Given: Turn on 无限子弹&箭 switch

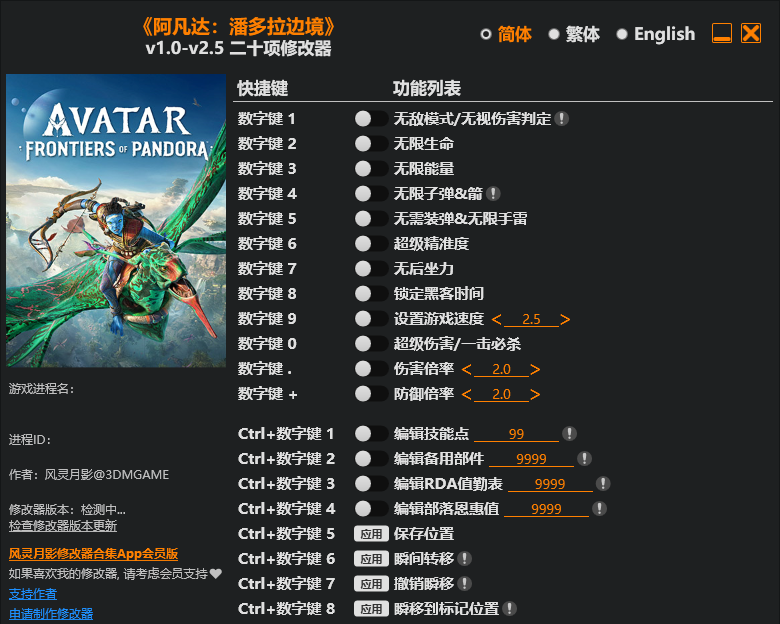Looking at the screenshot, I should coord(371,193).
